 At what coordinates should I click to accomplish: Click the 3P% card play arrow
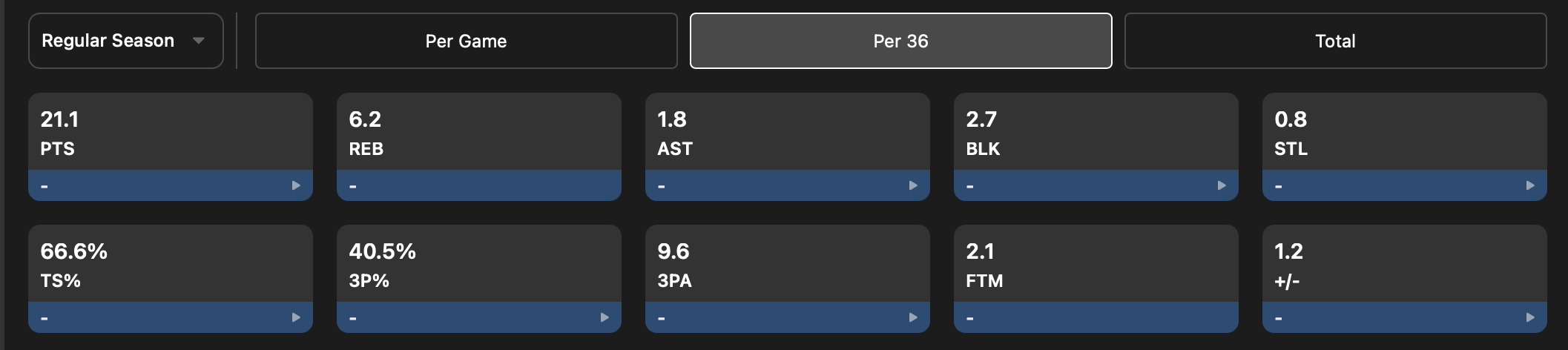click(605, 317)
